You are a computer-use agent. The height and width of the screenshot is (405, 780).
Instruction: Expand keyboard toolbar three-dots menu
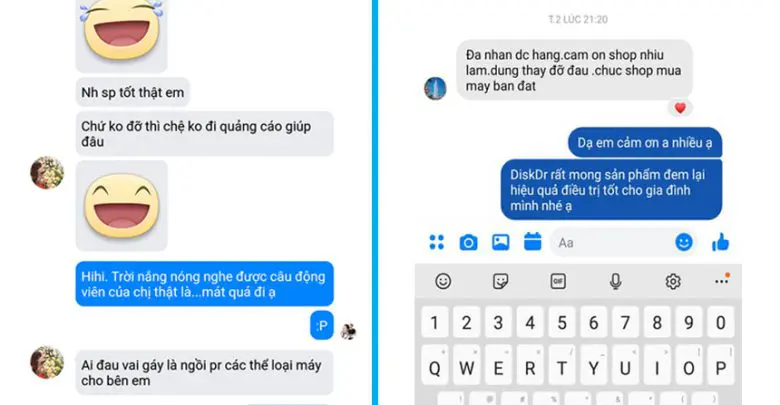(722, 281)
